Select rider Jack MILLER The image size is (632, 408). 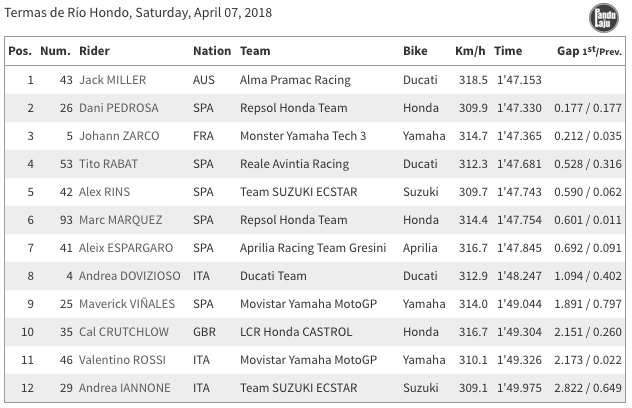pos(112,79)
